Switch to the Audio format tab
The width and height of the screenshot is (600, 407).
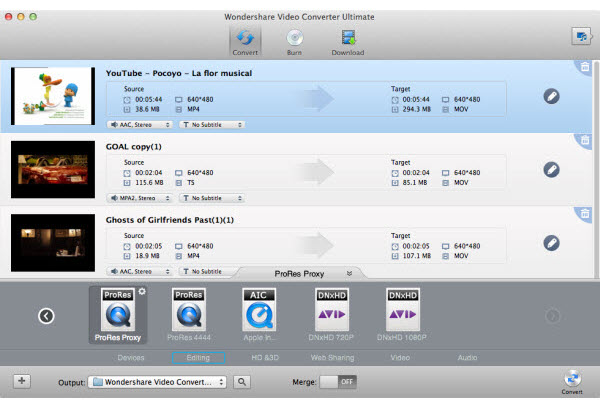click(467, 358)
